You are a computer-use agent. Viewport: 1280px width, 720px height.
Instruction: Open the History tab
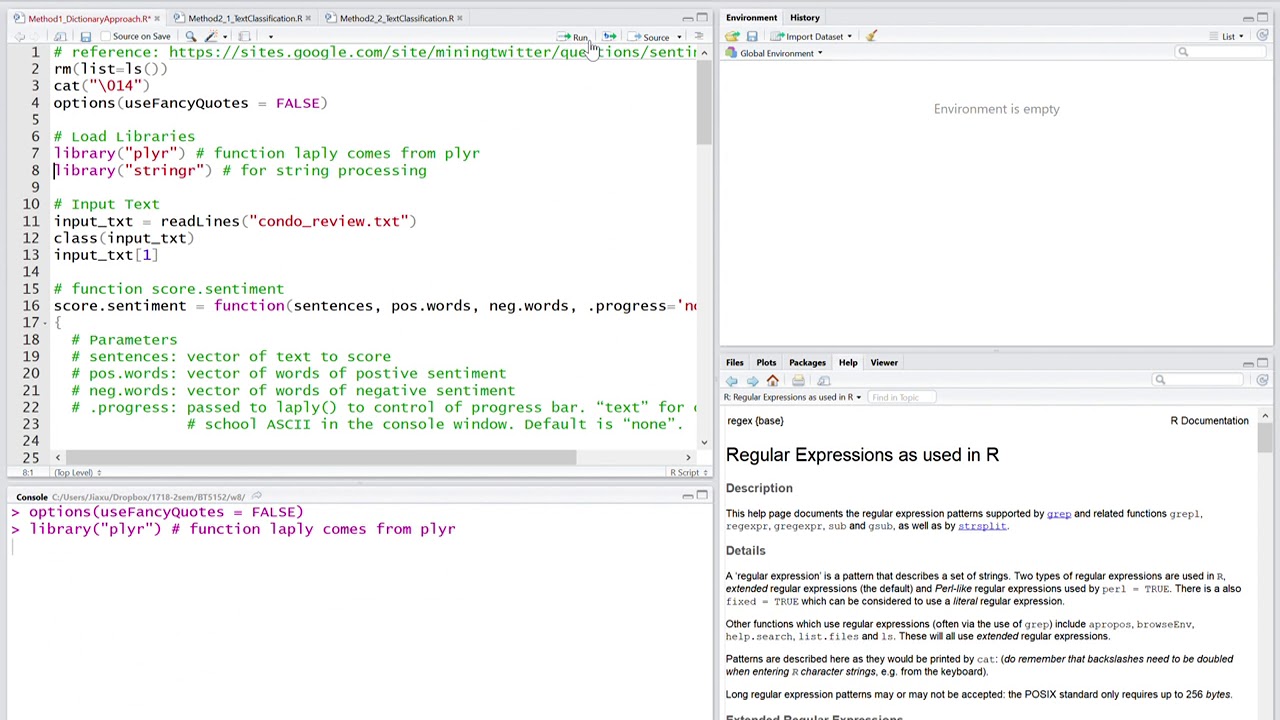[804, 18]
